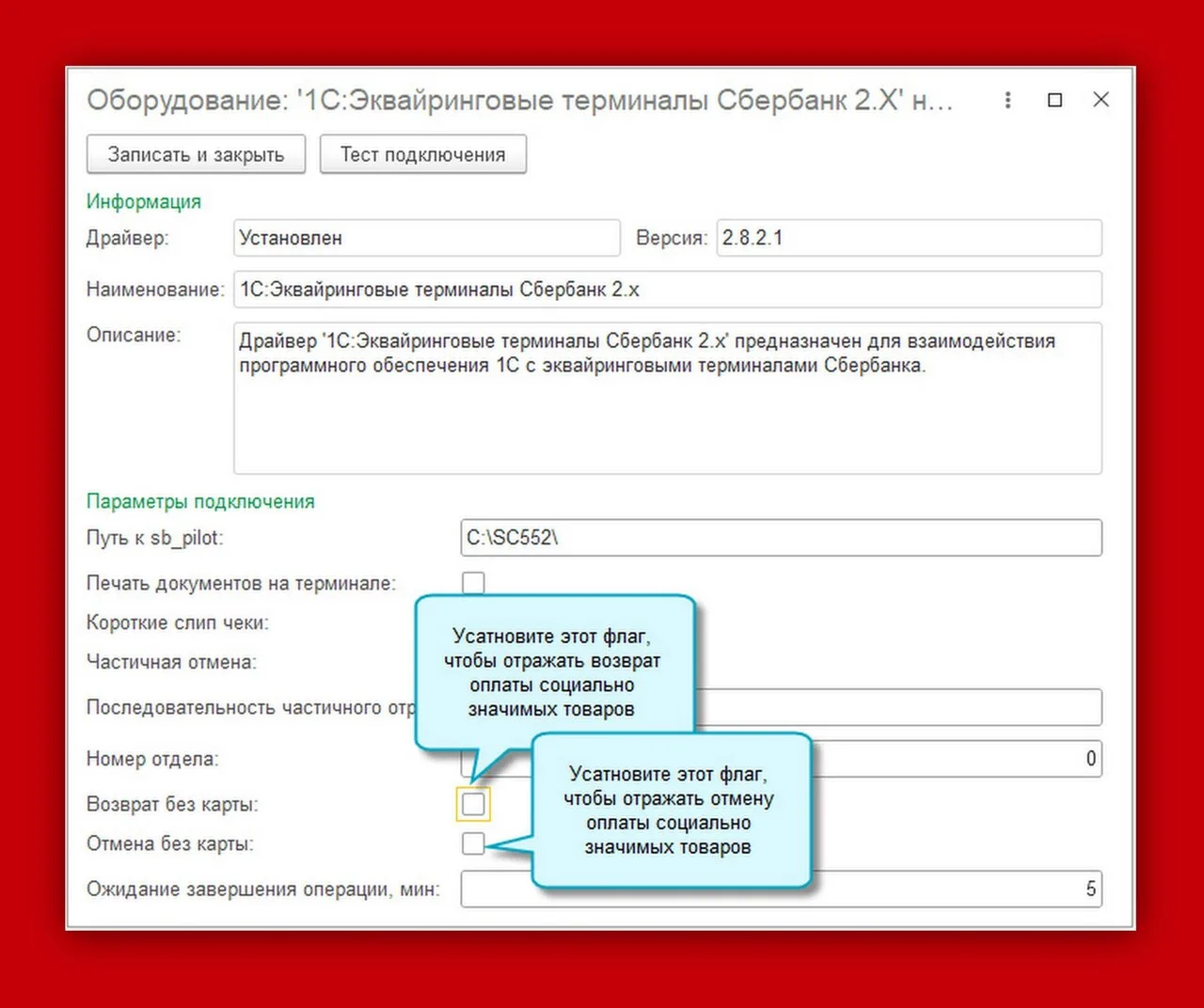Select the 'Наименование' name input field

[668, 290]
